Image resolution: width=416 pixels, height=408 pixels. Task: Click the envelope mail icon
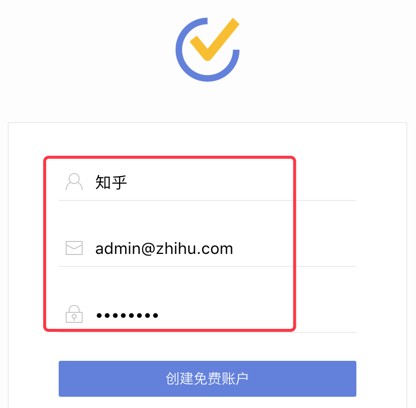(74, 248)
